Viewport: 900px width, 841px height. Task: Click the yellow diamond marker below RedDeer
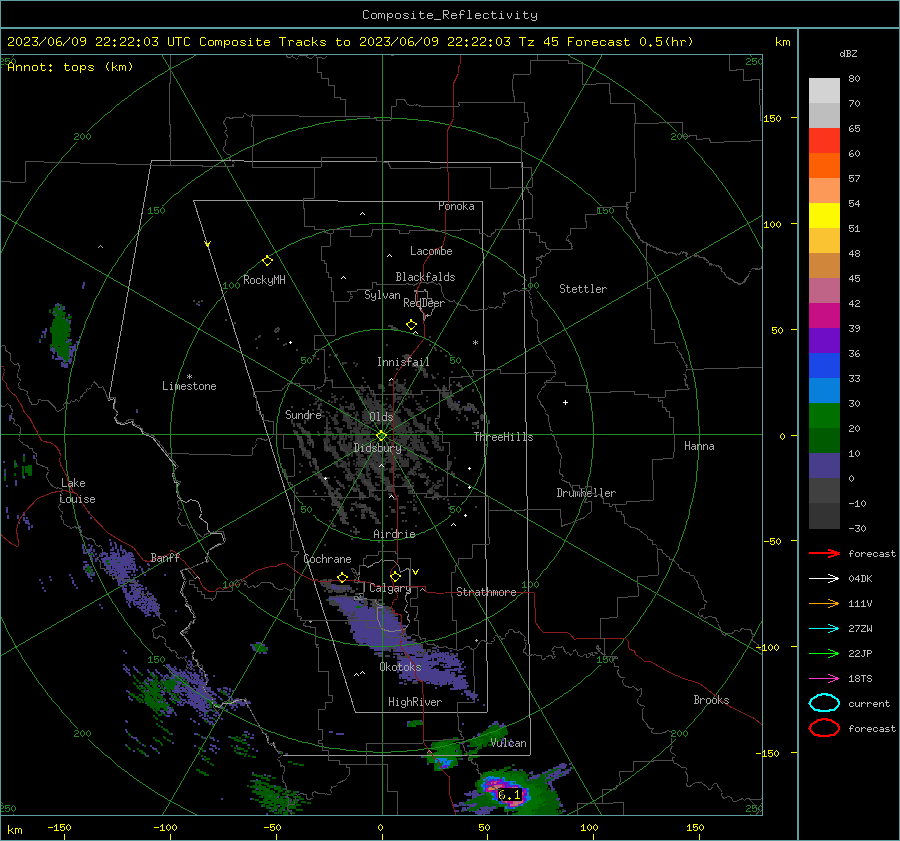pos(411,325)
